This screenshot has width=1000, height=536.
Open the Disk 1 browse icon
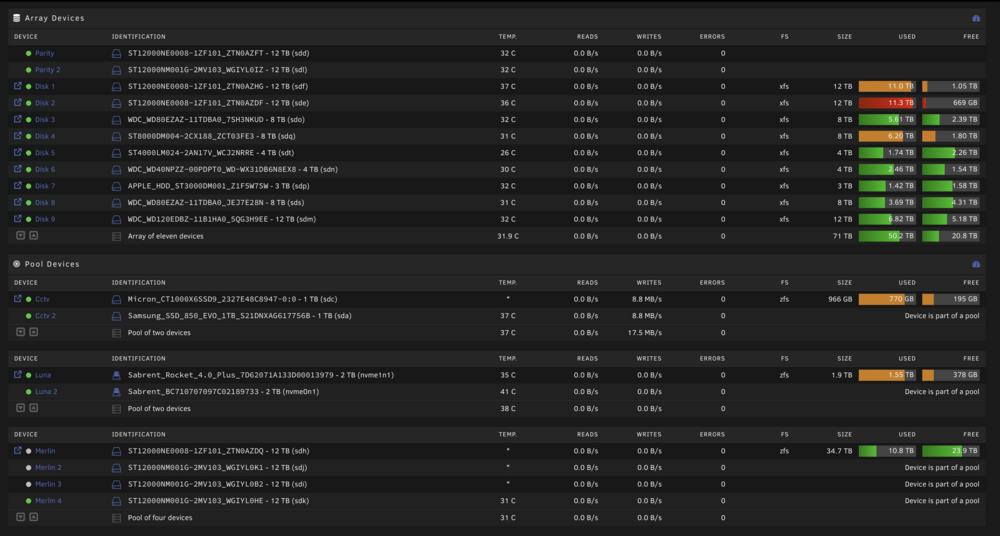click(18, 86)
